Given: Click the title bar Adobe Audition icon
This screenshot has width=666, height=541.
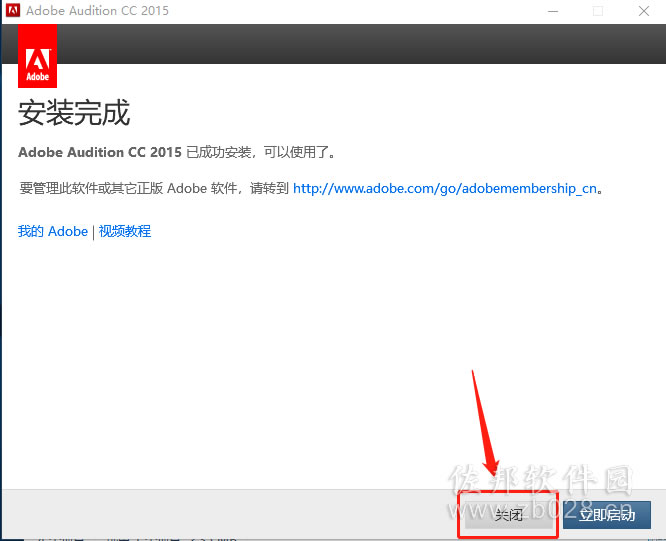Looking at the screenshot, I should pos(13,10).
